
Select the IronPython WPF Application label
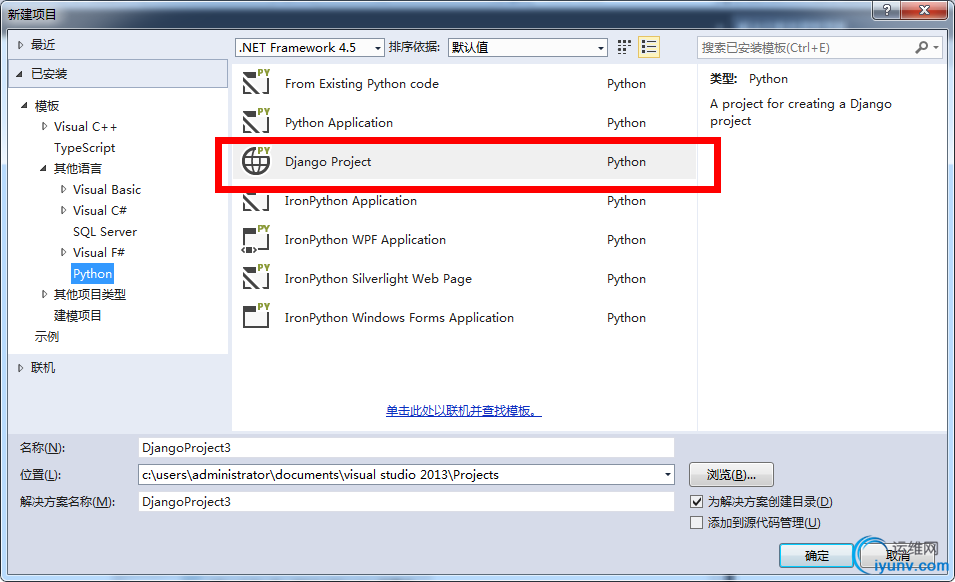(365, 239)
